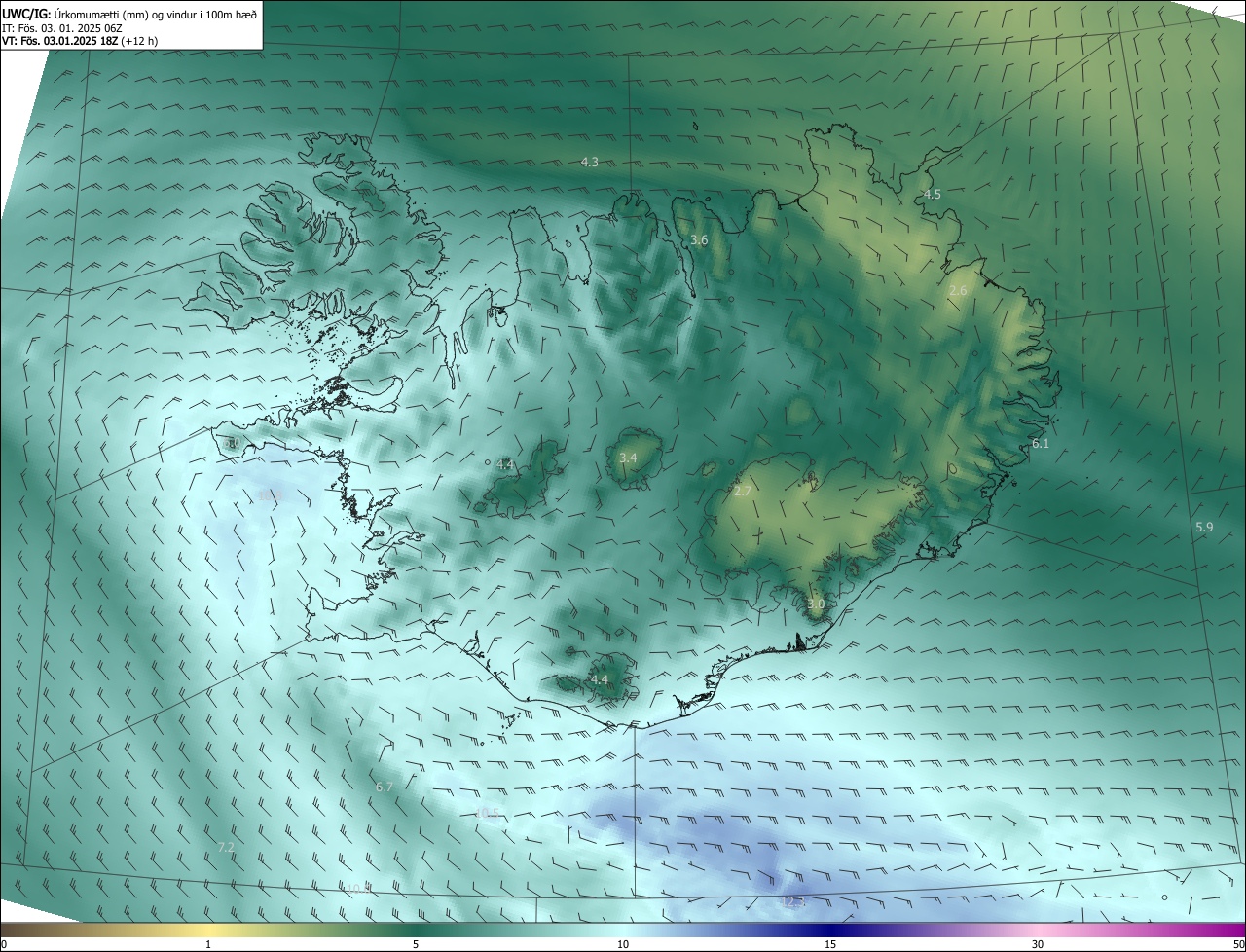This screenshot has height=952, width=1246.
Task: Click the 10.5 value label
Action: pyautogui.click(x=486, y=814)
